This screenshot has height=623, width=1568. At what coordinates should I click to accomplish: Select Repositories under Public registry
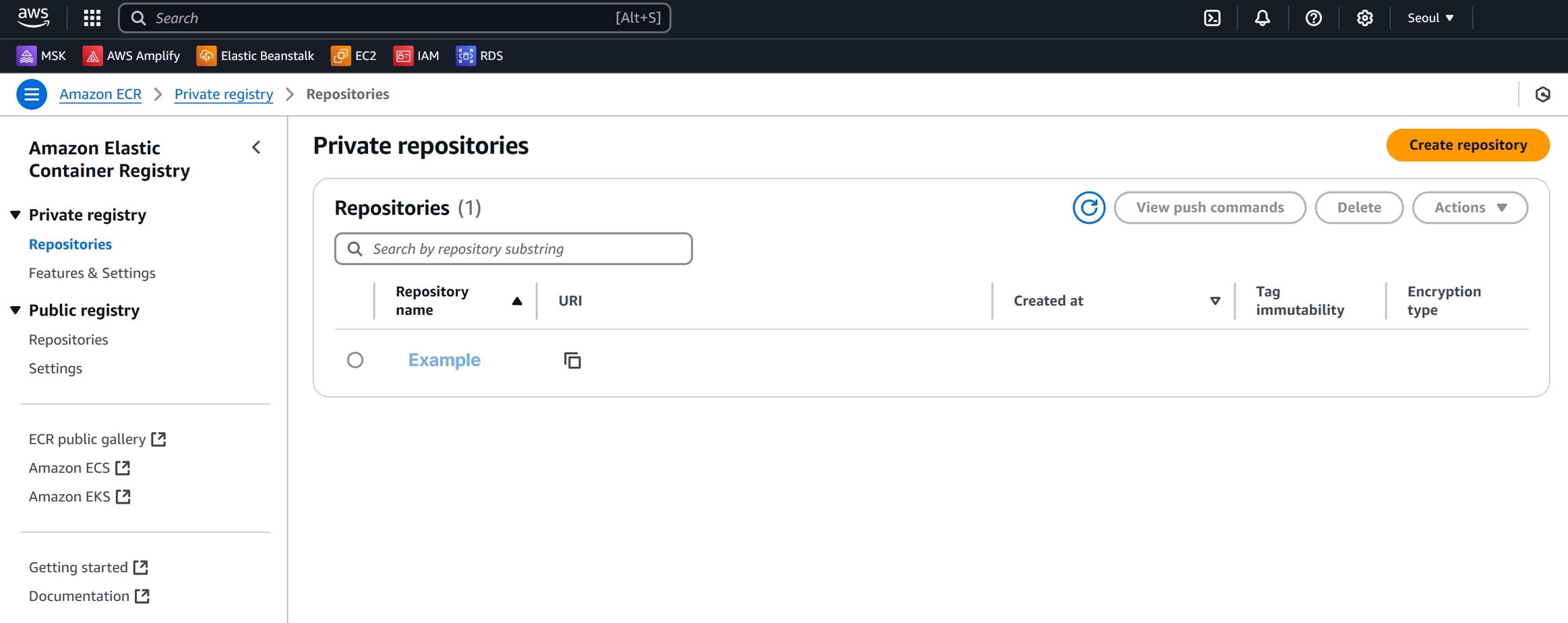point(68,340)
